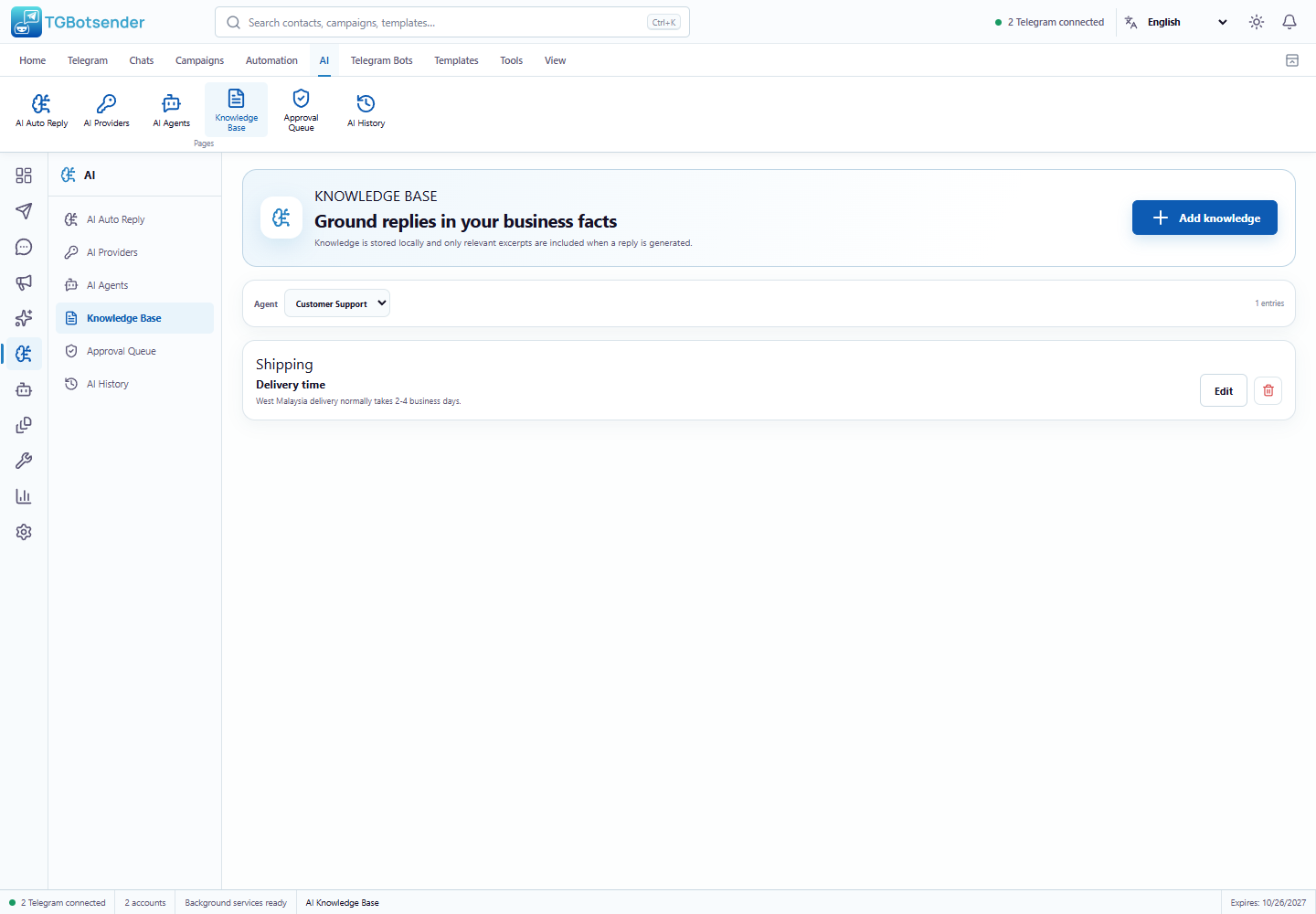Screen dimensions: 1316x914
Task: Click the paper plane icon in left rail
Action: click(x=24, y=211)
